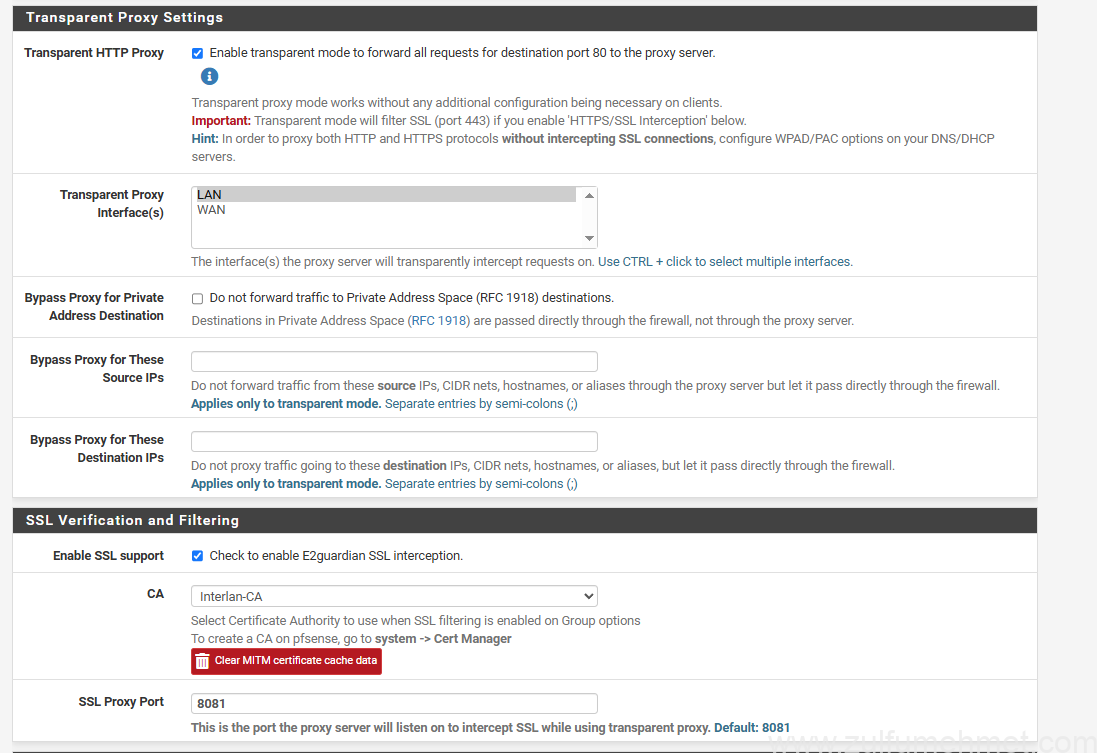1097x753 pixels.
Task: Click the 'Default: 8081' hint text
Action: 752,727
